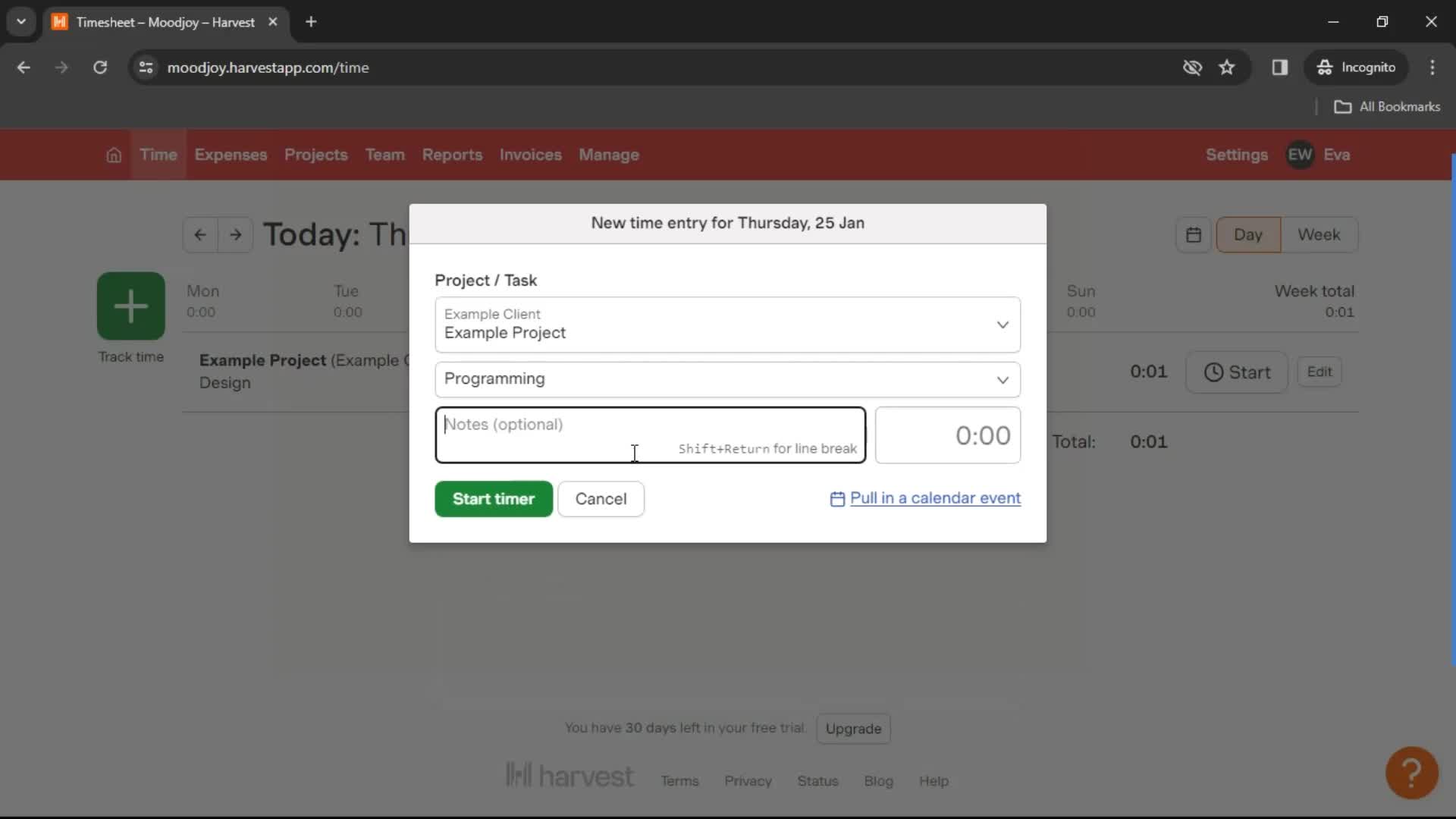Click the Reports menu item

[452, 154]
